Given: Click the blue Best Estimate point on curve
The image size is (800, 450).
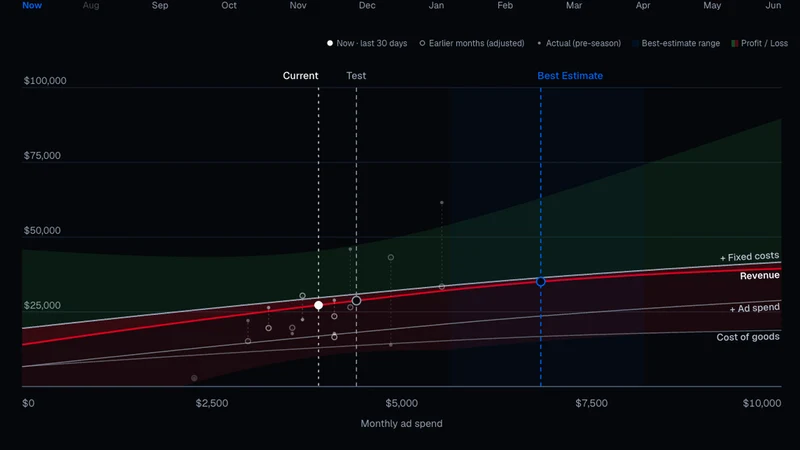Looking at the screenshot, I should (x=541, y=282).
